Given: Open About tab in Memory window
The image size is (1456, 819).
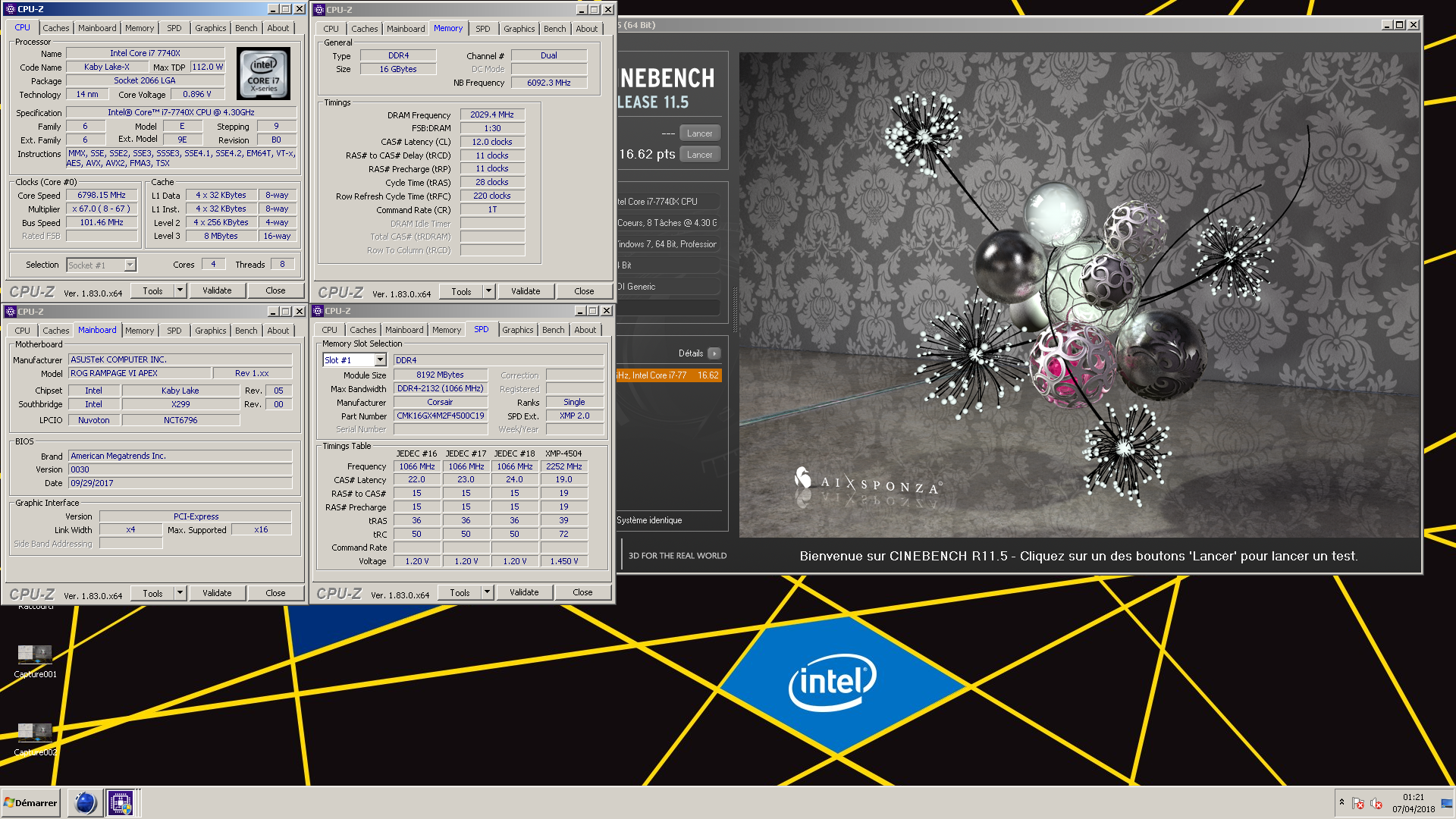Looking at the screenshot, I should pyautogui.click(x=586, y=29).
